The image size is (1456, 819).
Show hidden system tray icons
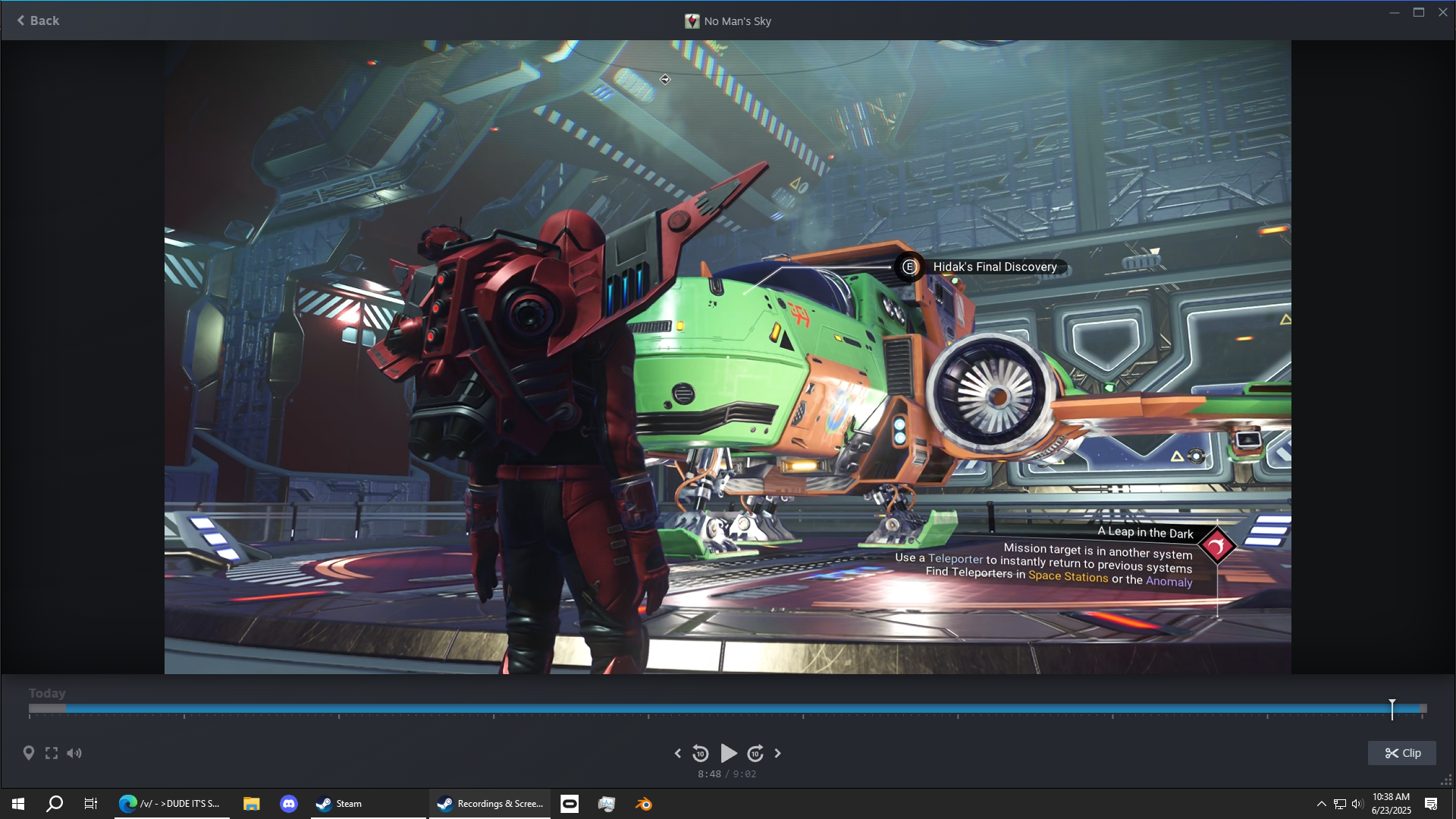(1321, 804)
